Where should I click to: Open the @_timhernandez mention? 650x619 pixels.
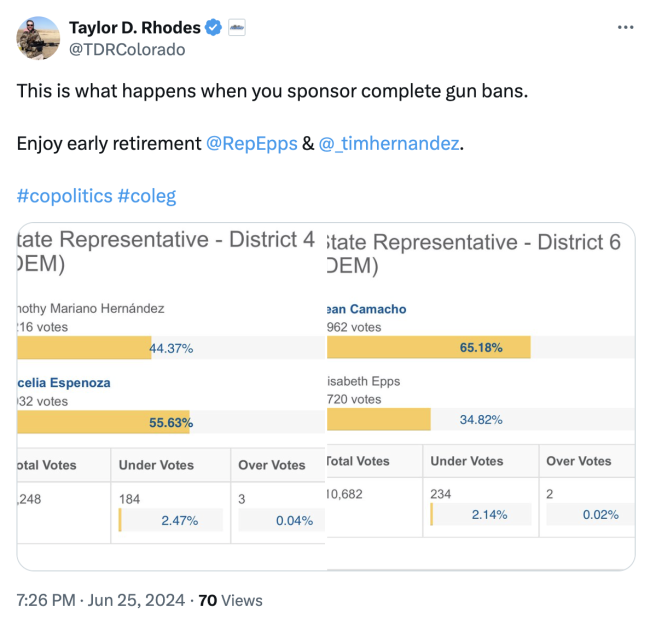(x=390, y=143)
